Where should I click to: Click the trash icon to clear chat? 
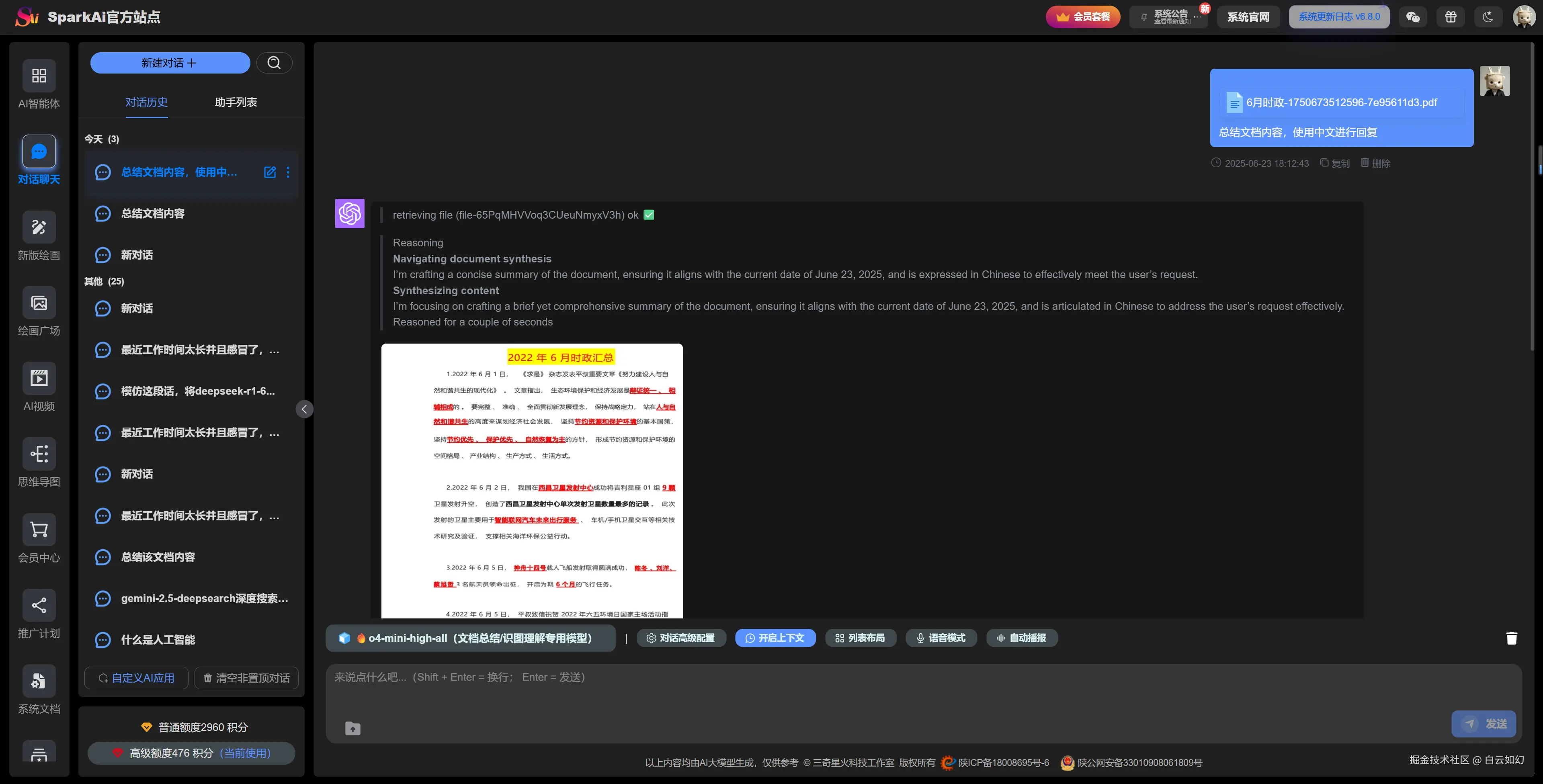(1511, 639)
